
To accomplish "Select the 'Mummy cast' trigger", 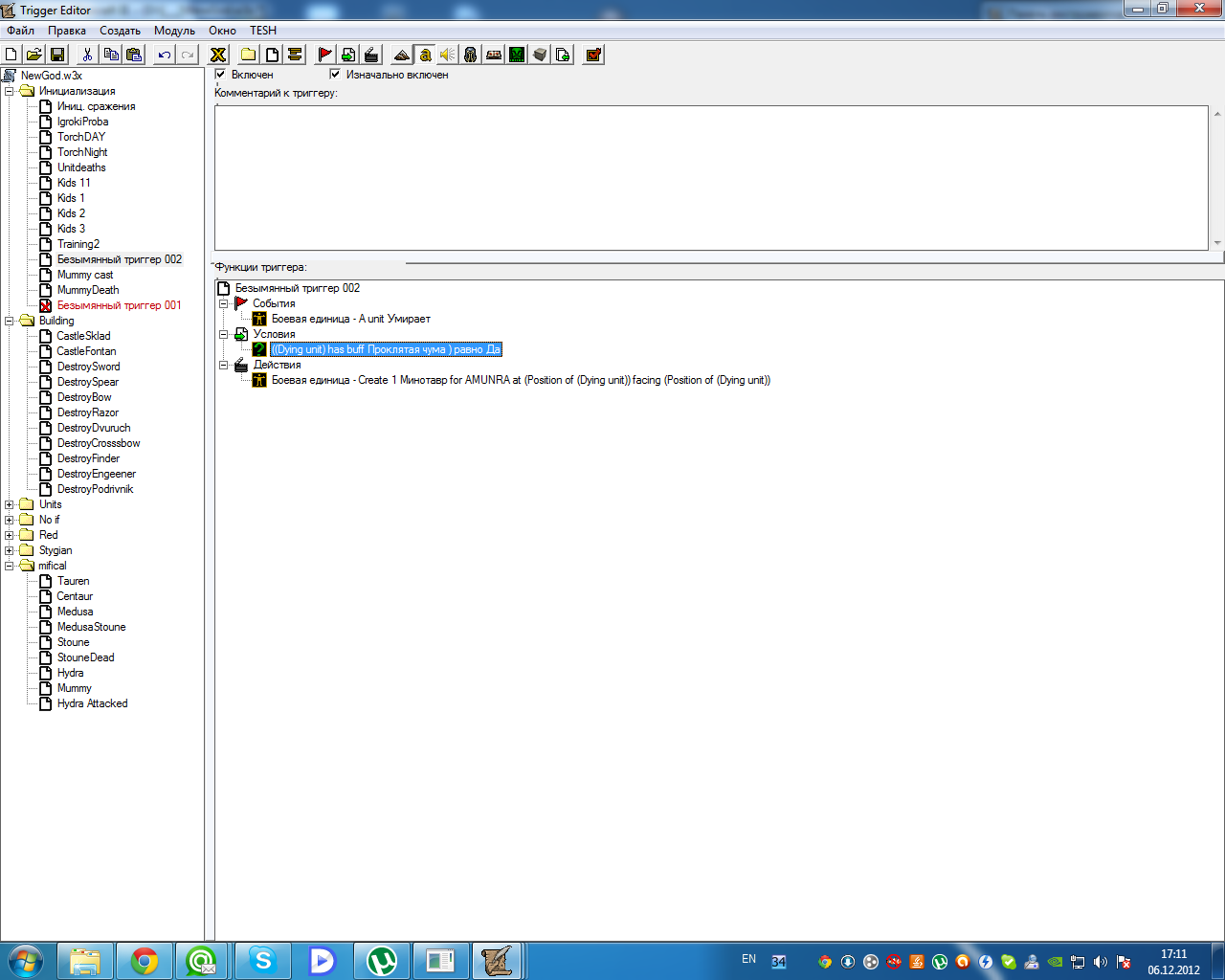I will tap(85, 275).
